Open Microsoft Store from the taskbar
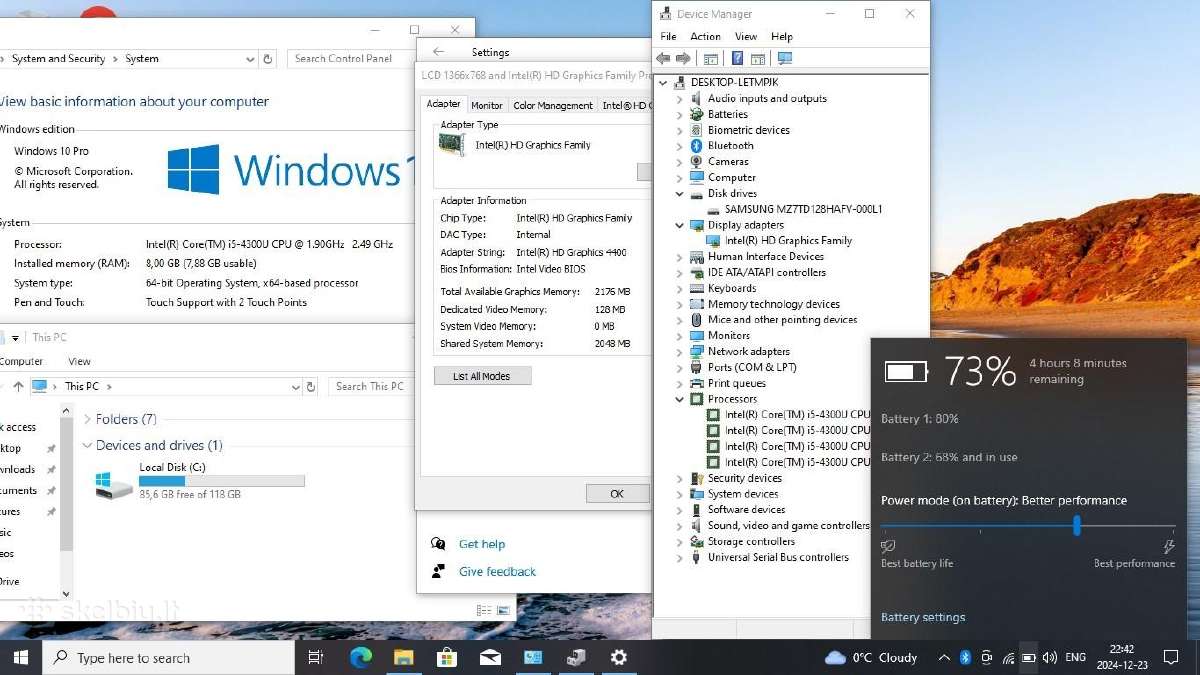 447,657
